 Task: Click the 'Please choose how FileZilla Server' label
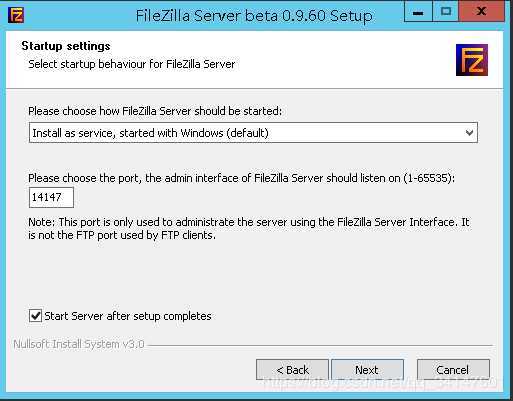155,111
